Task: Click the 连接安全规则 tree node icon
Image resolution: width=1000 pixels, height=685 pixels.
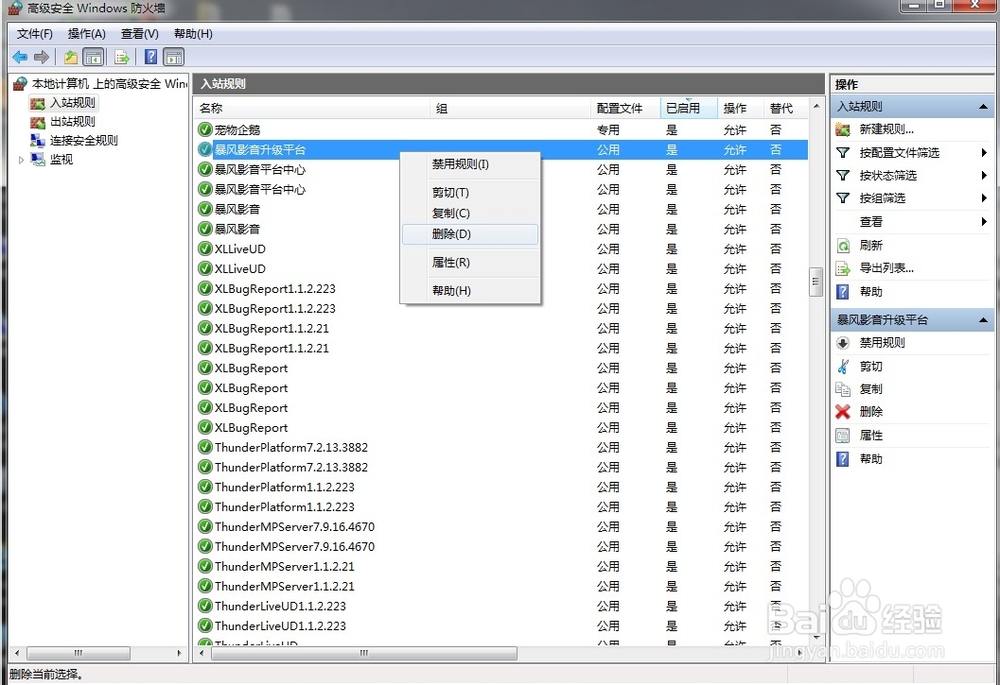Action: tap(38, 140)
